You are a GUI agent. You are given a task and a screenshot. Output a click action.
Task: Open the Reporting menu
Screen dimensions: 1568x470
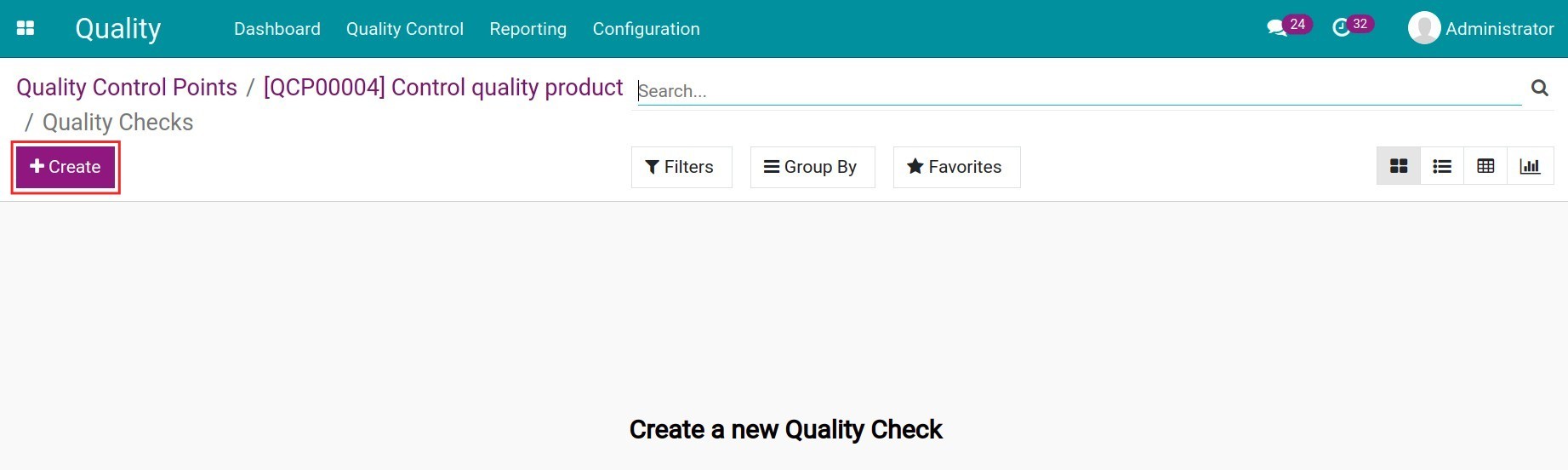coord(527,29)
